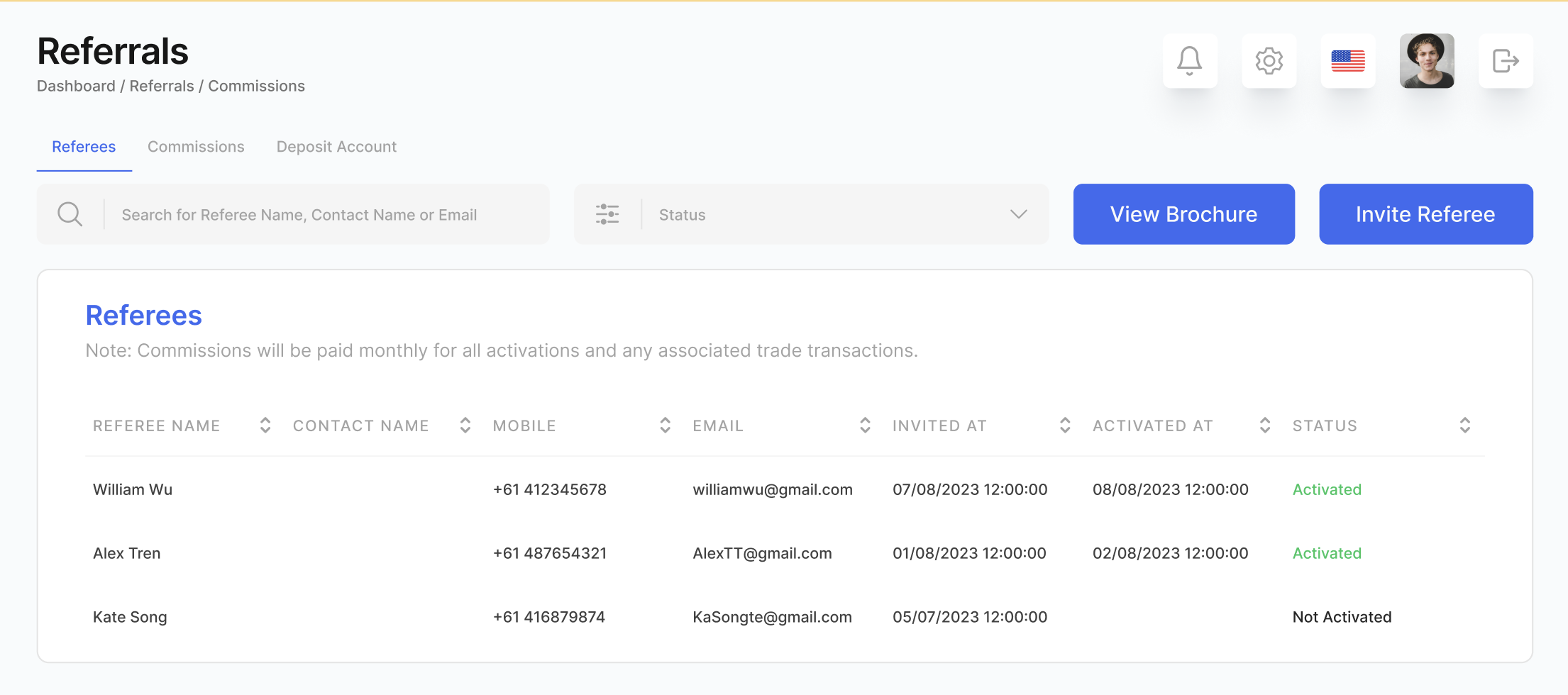This screenshot has width=1568, height=695.
Task: Switch to the Referees tab
Action: click(84, 147)
